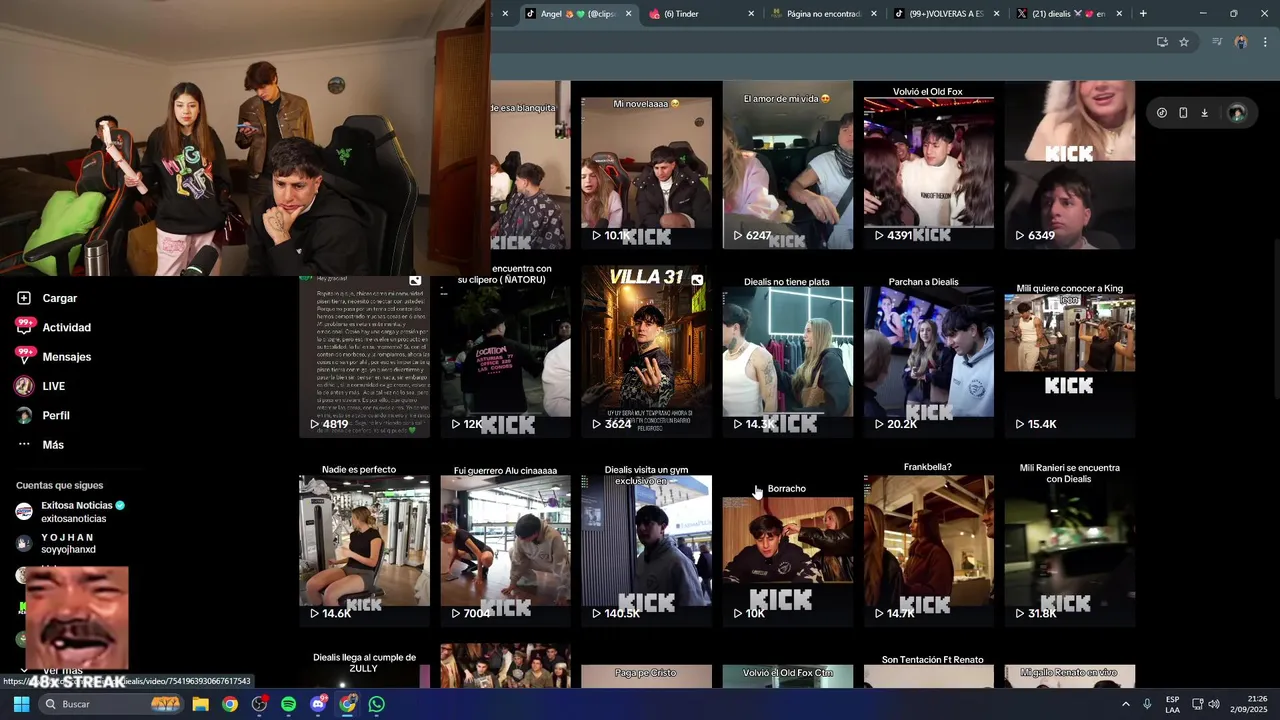Viewport: 1280px width, 720px height.
Task: Open the su clipero (ÑATORU) video
Action: point(505,350)
